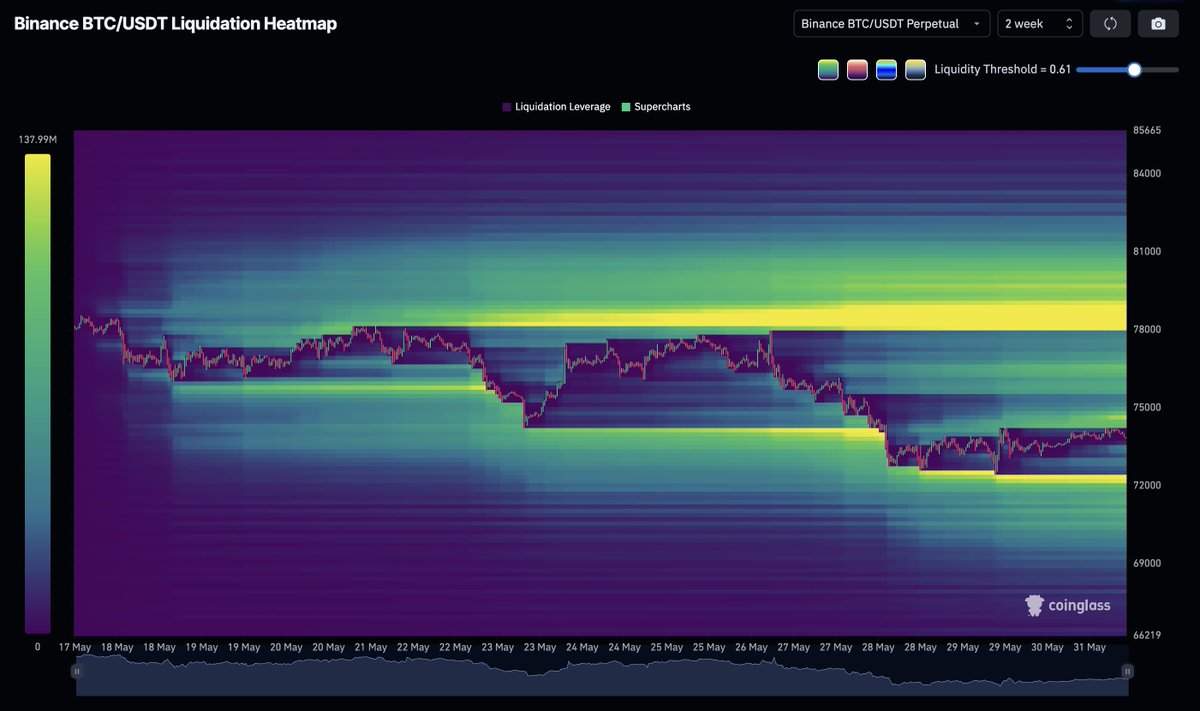Select the yellow-navy color scheme swatch
Viewport: 1200px width, 711px height.
pos(915,70)
